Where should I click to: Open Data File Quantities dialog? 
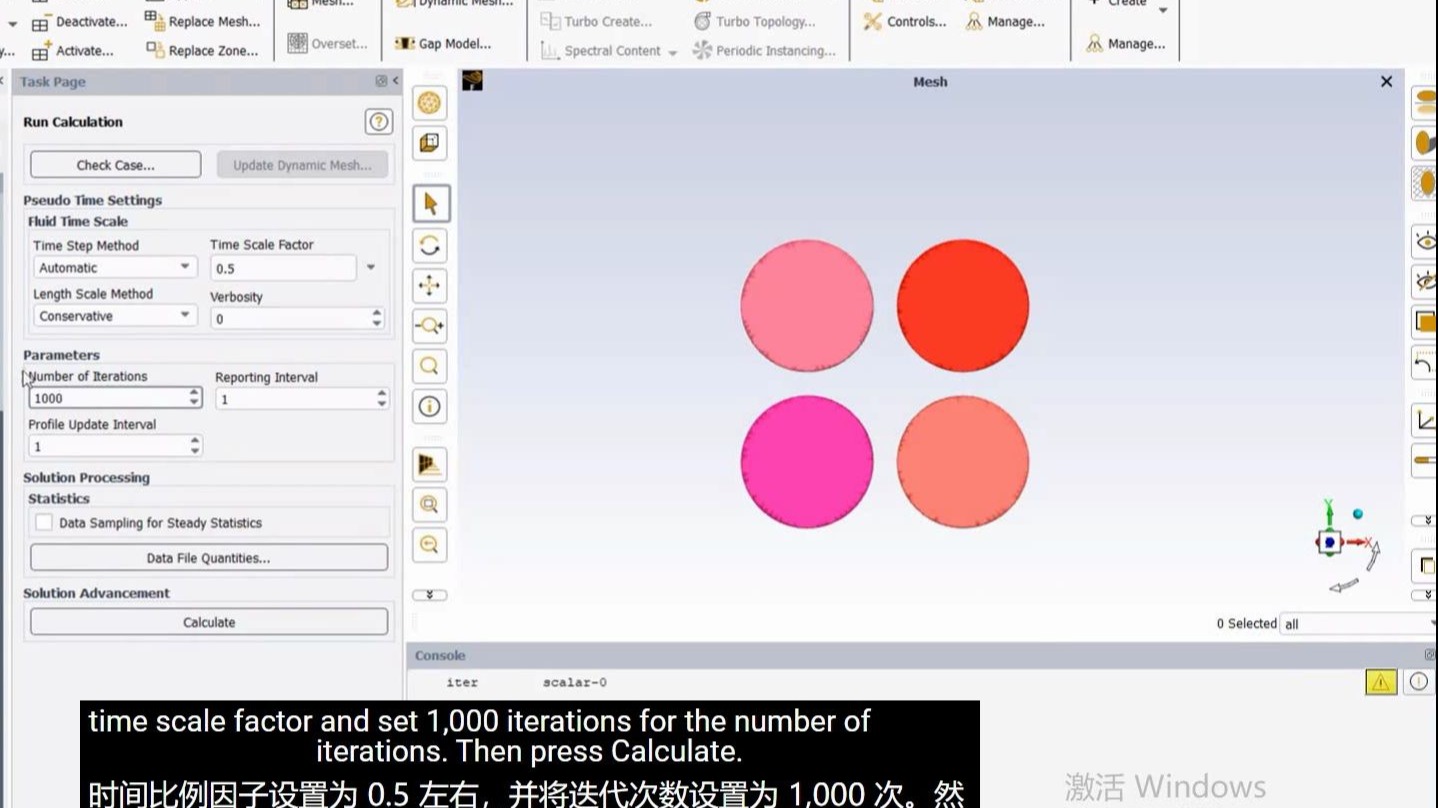tap(209, 558)
